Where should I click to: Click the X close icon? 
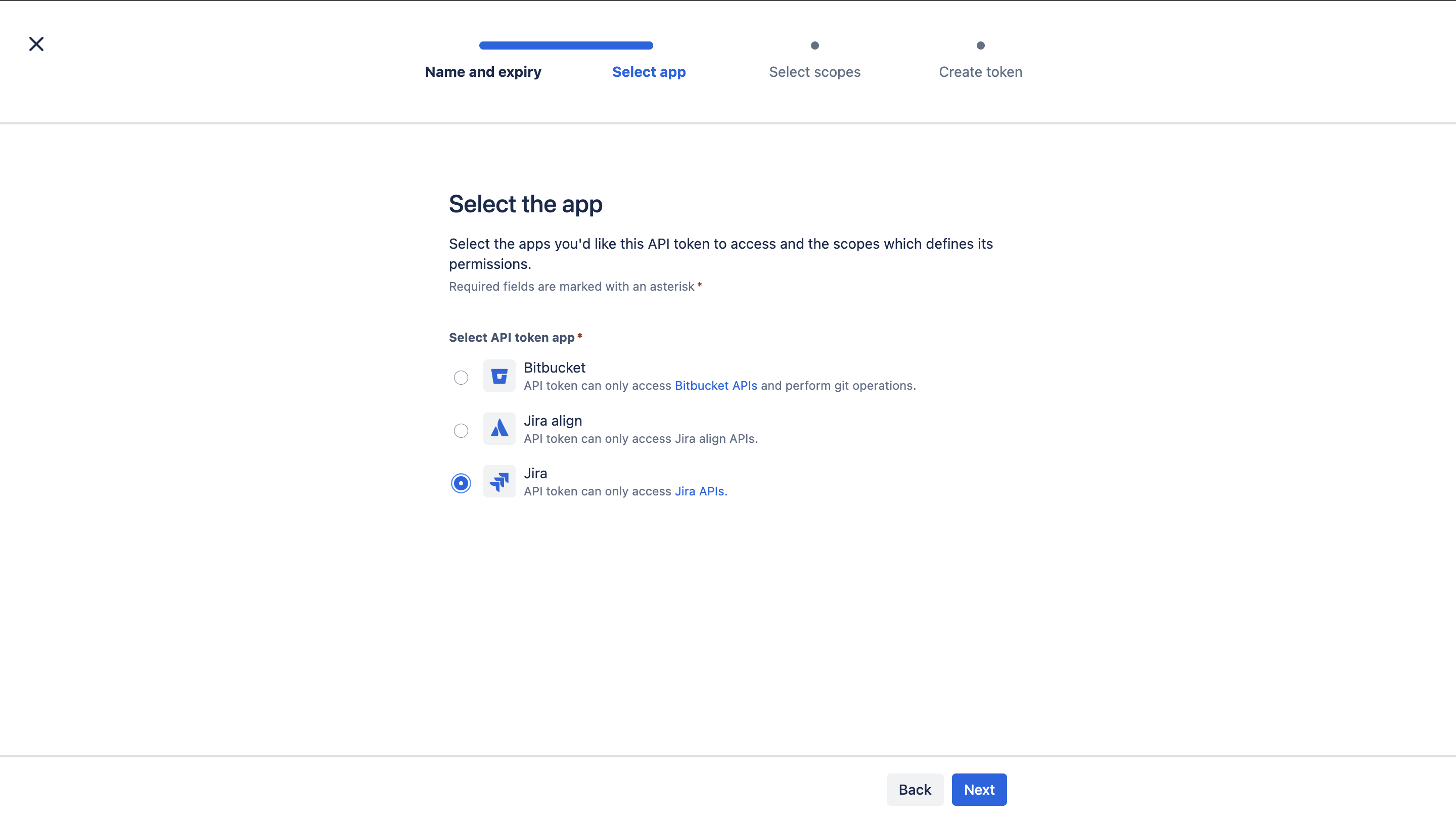coord(36,44)
